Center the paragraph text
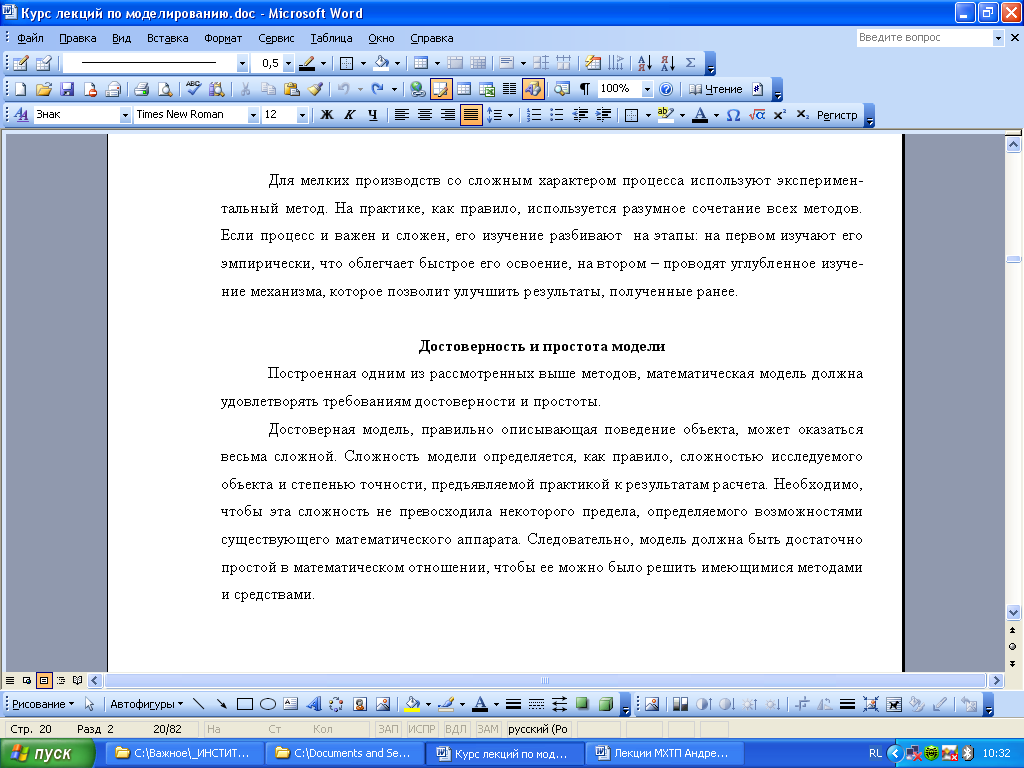Image resolution: width=1024 pixels, height=768 pixels. click(424, 115)
